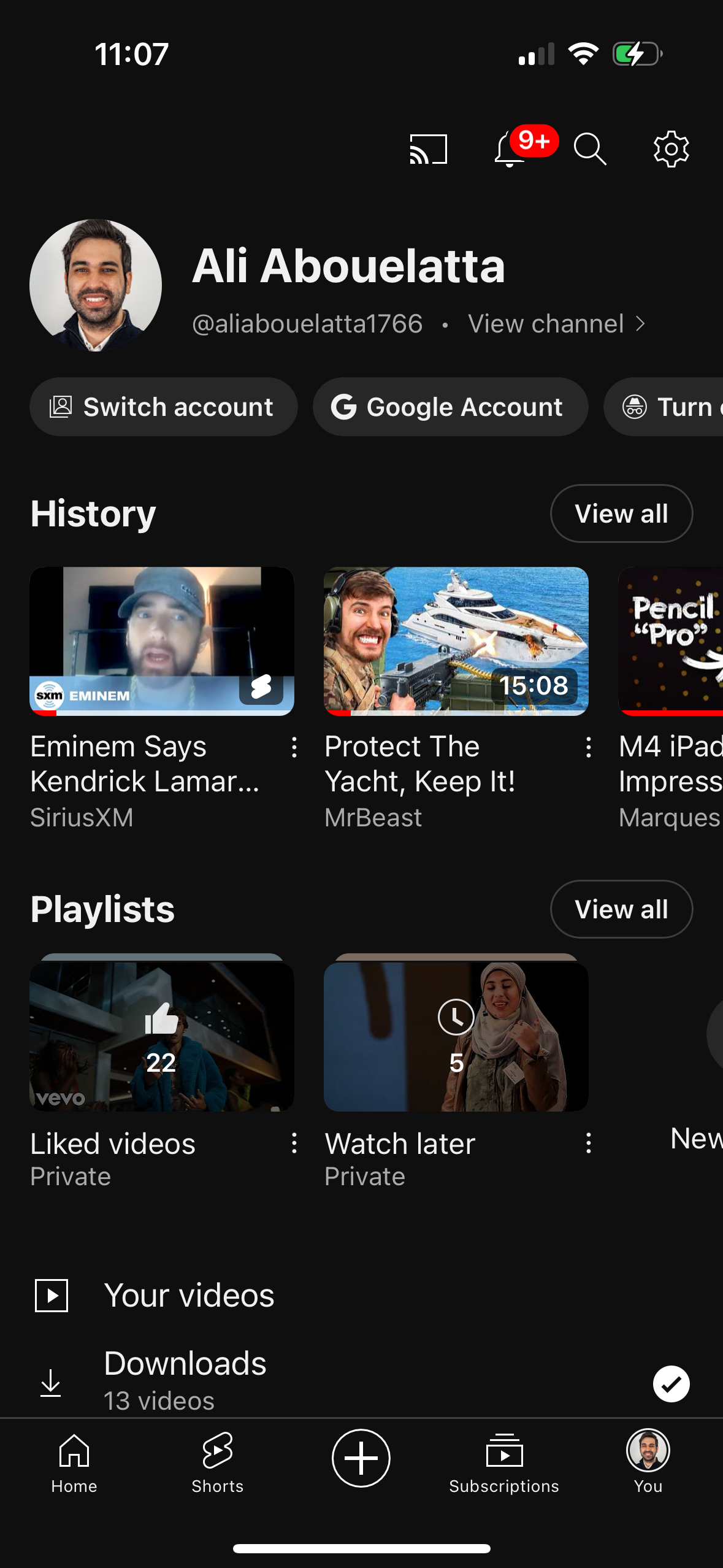Open more options for Liked videos
This screenshot has width=723, height=1568.
294,1143
